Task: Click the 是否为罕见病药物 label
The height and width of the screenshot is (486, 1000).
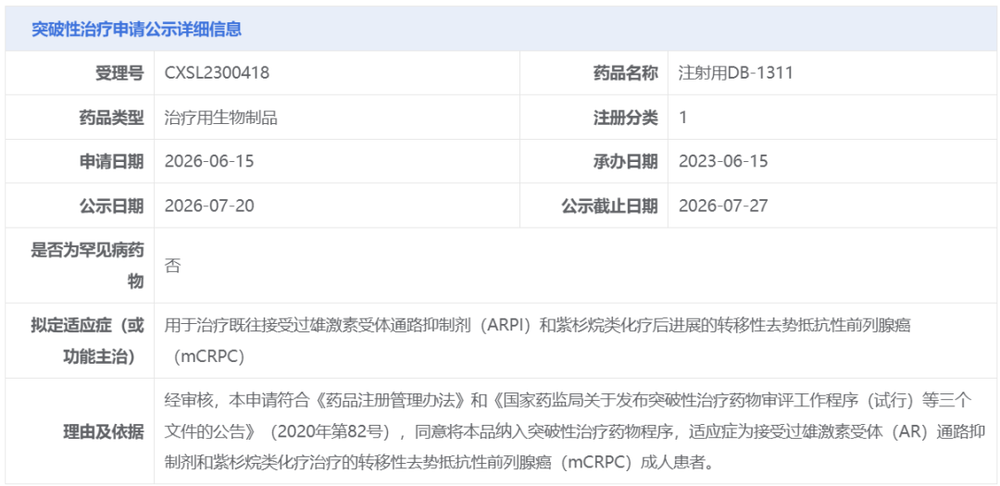Action: (x=87, y=265)
